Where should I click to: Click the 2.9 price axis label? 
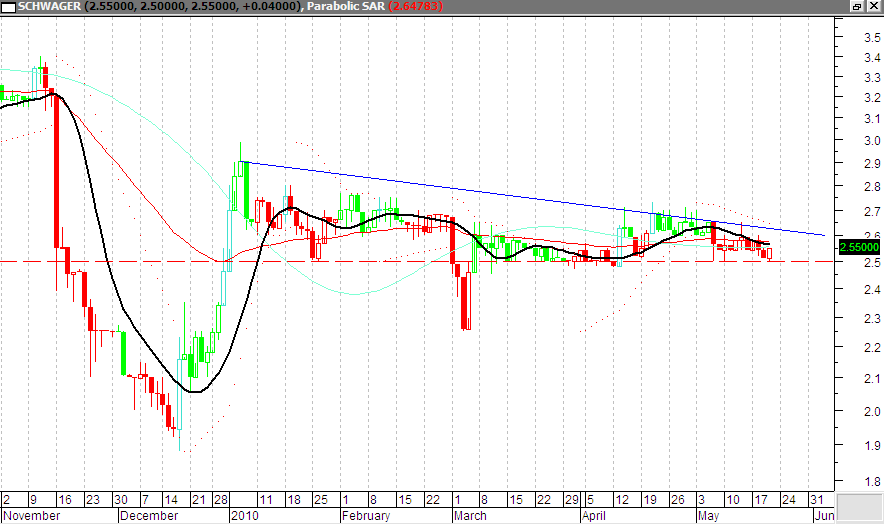[872, 164]
